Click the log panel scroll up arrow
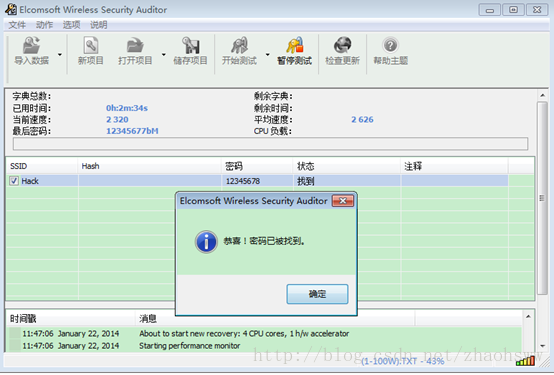This screenshot has width=554, height=375. pos(528,317)
